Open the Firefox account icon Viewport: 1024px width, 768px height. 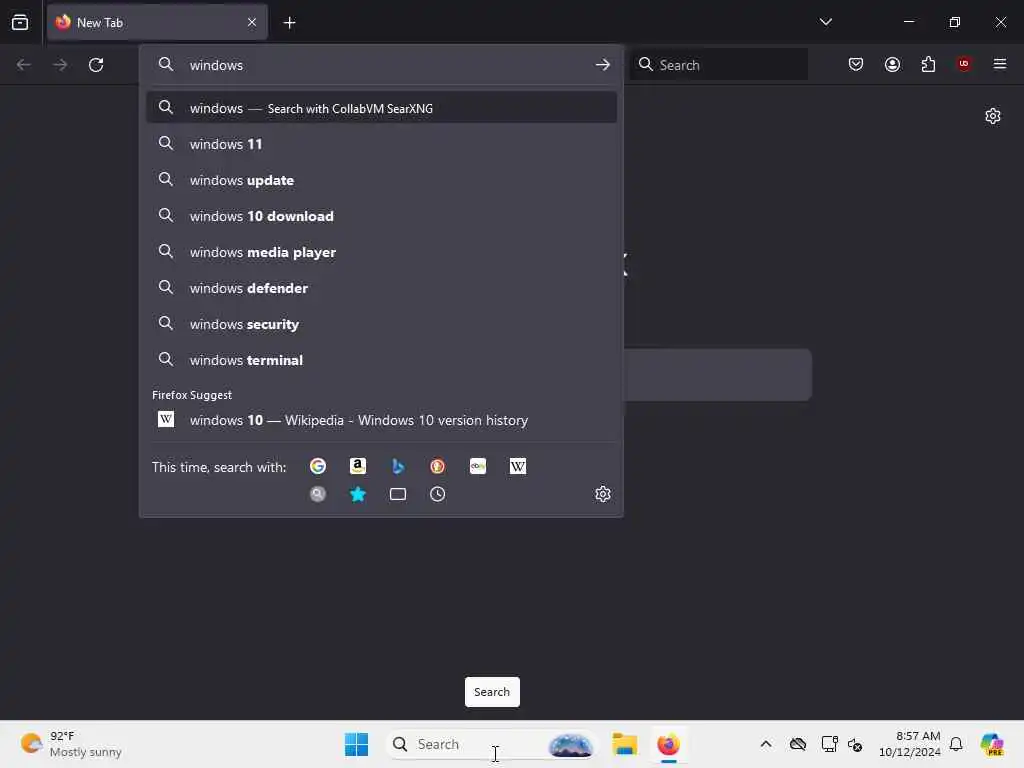tap(892, 64)
